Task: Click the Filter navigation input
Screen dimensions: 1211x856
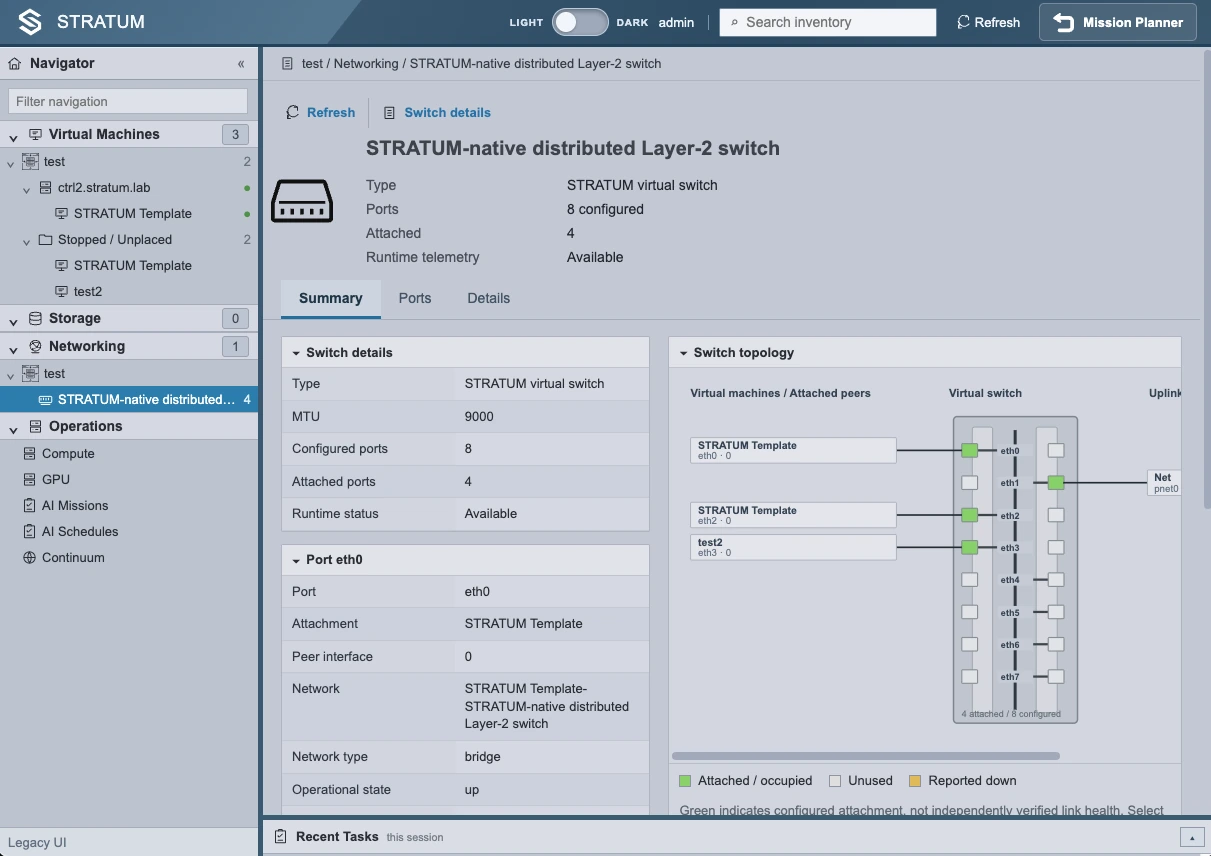Action: pyautogui.click(x=128, y=101)
